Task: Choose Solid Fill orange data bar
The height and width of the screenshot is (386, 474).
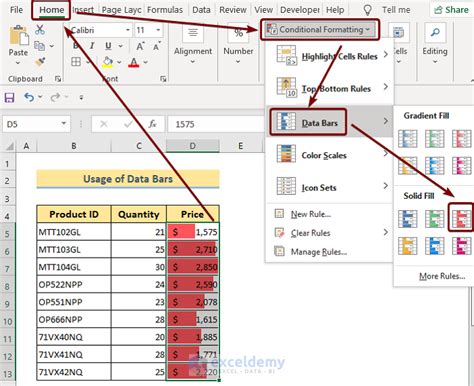Action: [x=407, y=246]
